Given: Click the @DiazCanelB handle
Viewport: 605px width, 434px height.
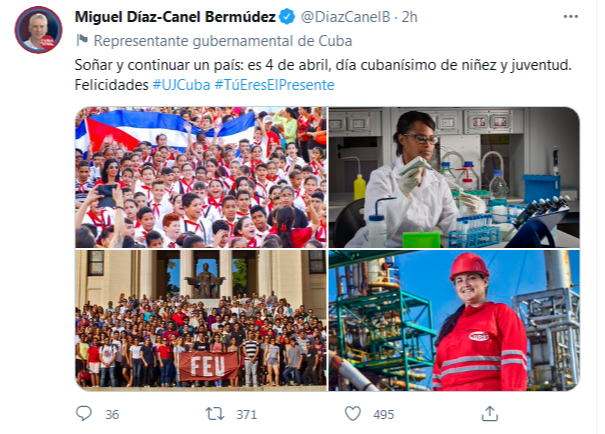Looking at the screenshot, I should [x=346, y=17].
